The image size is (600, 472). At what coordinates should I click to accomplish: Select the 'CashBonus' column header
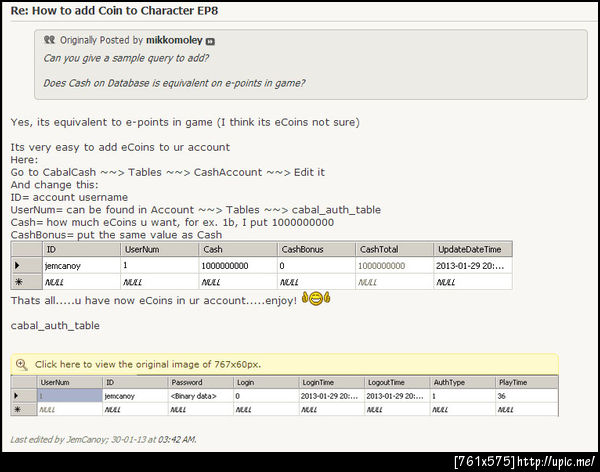[316, 250]
